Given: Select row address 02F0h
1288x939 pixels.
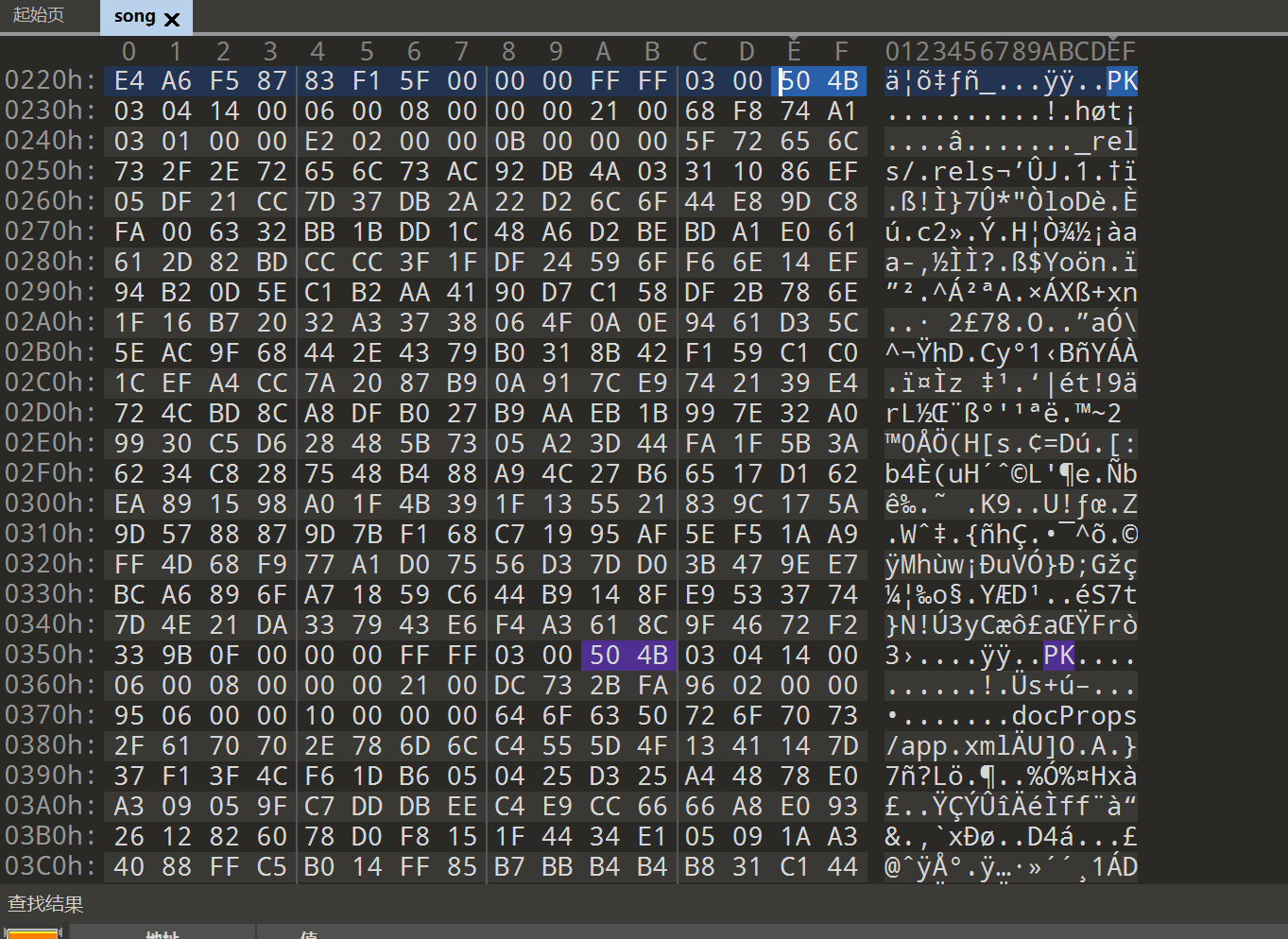Looking at the screenshot, I should [50, 474].
